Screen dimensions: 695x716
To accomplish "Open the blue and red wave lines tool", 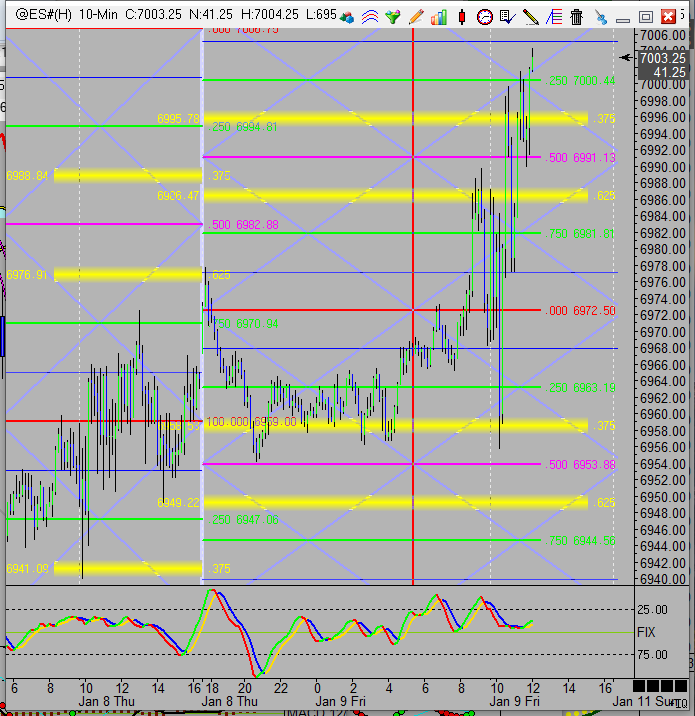I will 370,17.
